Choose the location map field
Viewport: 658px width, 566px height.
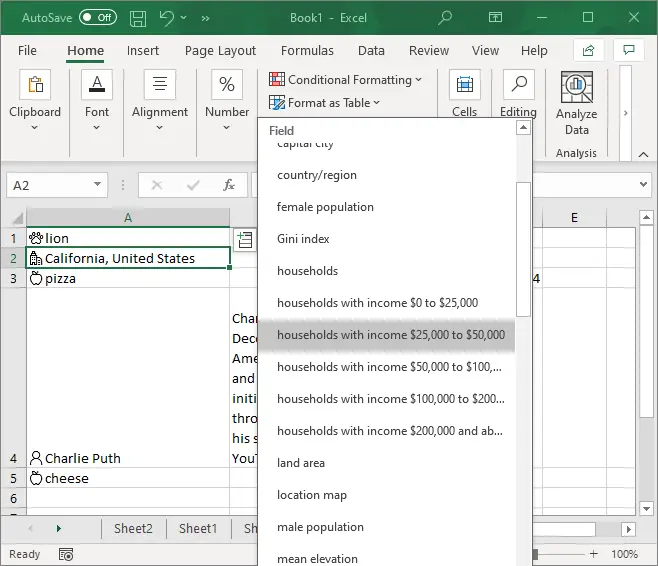(x=386, y=495)
